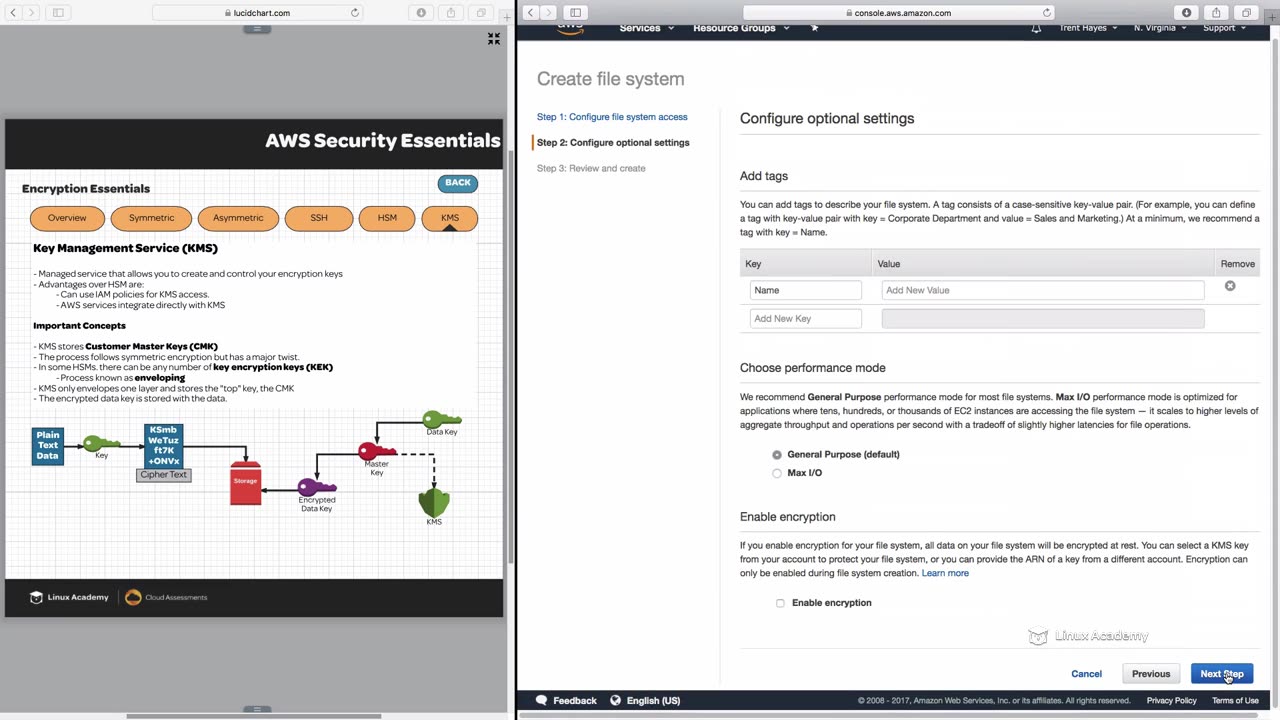Open the Trent Hayes account menu

[x=1088, y=28]
